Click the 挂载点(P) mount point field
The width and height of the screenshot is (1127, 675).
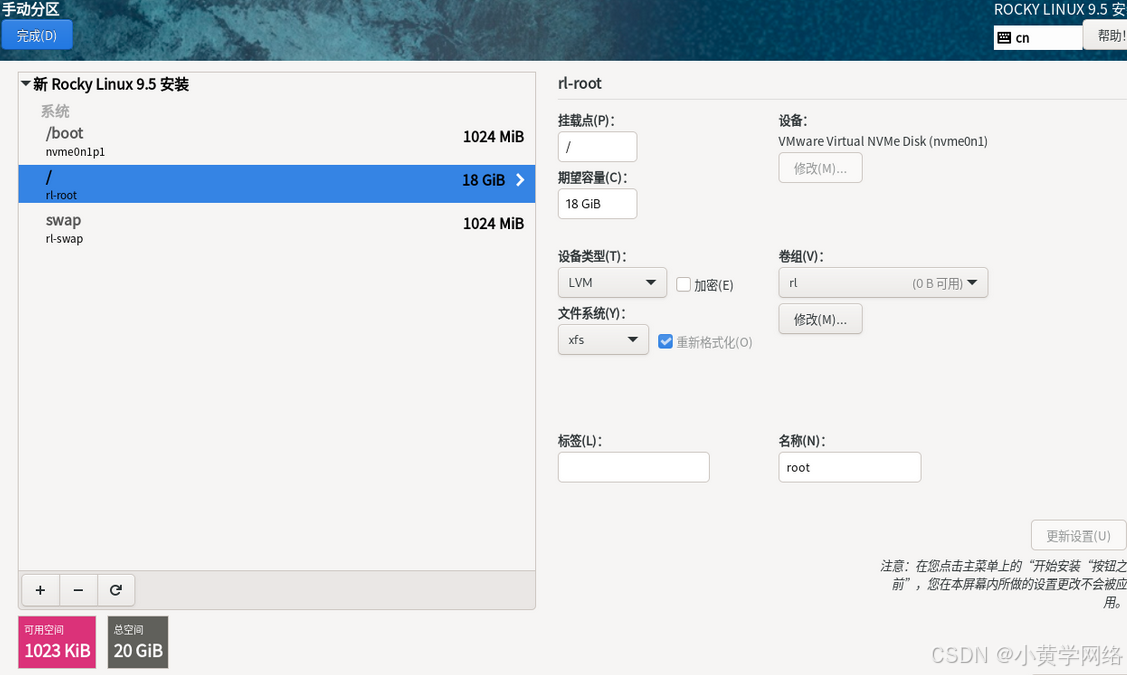597,147
